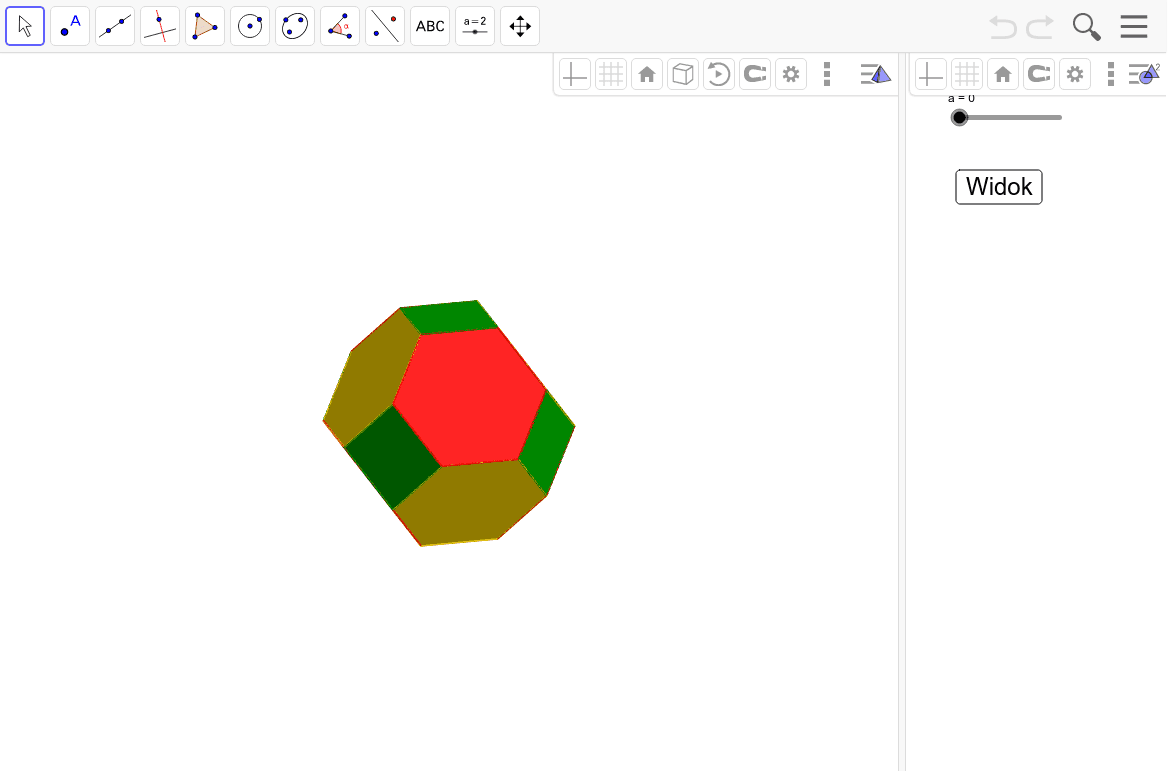Reset Graphics 2 view to home

1003,74
